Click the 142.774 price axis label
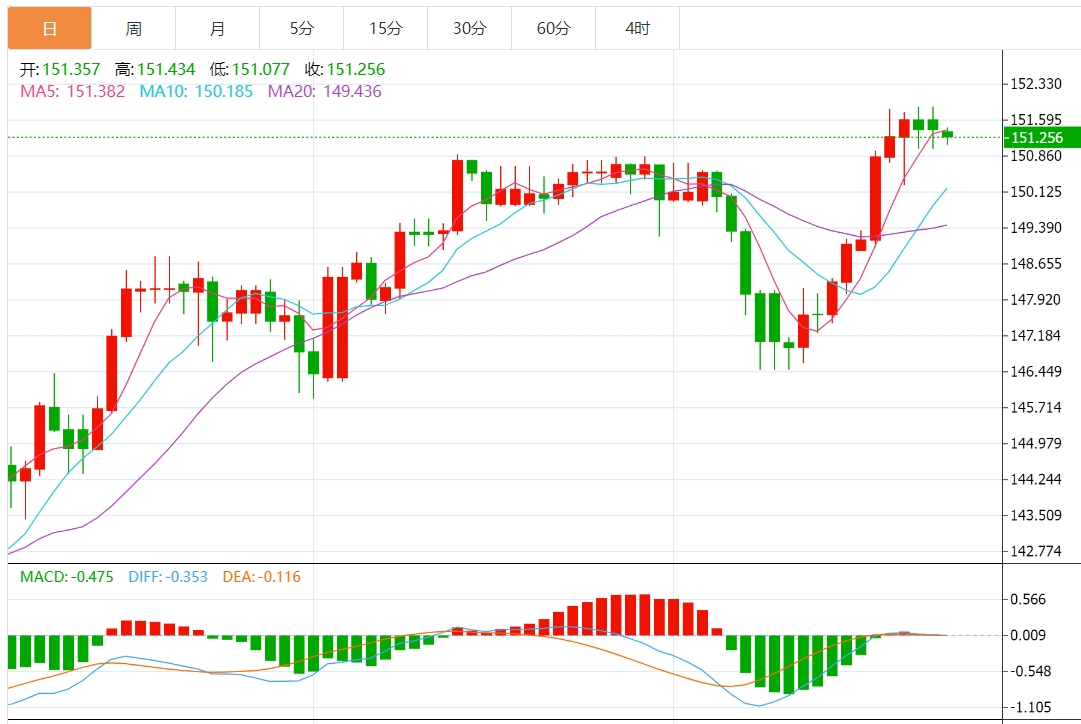Screen dimensions: 1081x724 click(x=1036, y=551)
